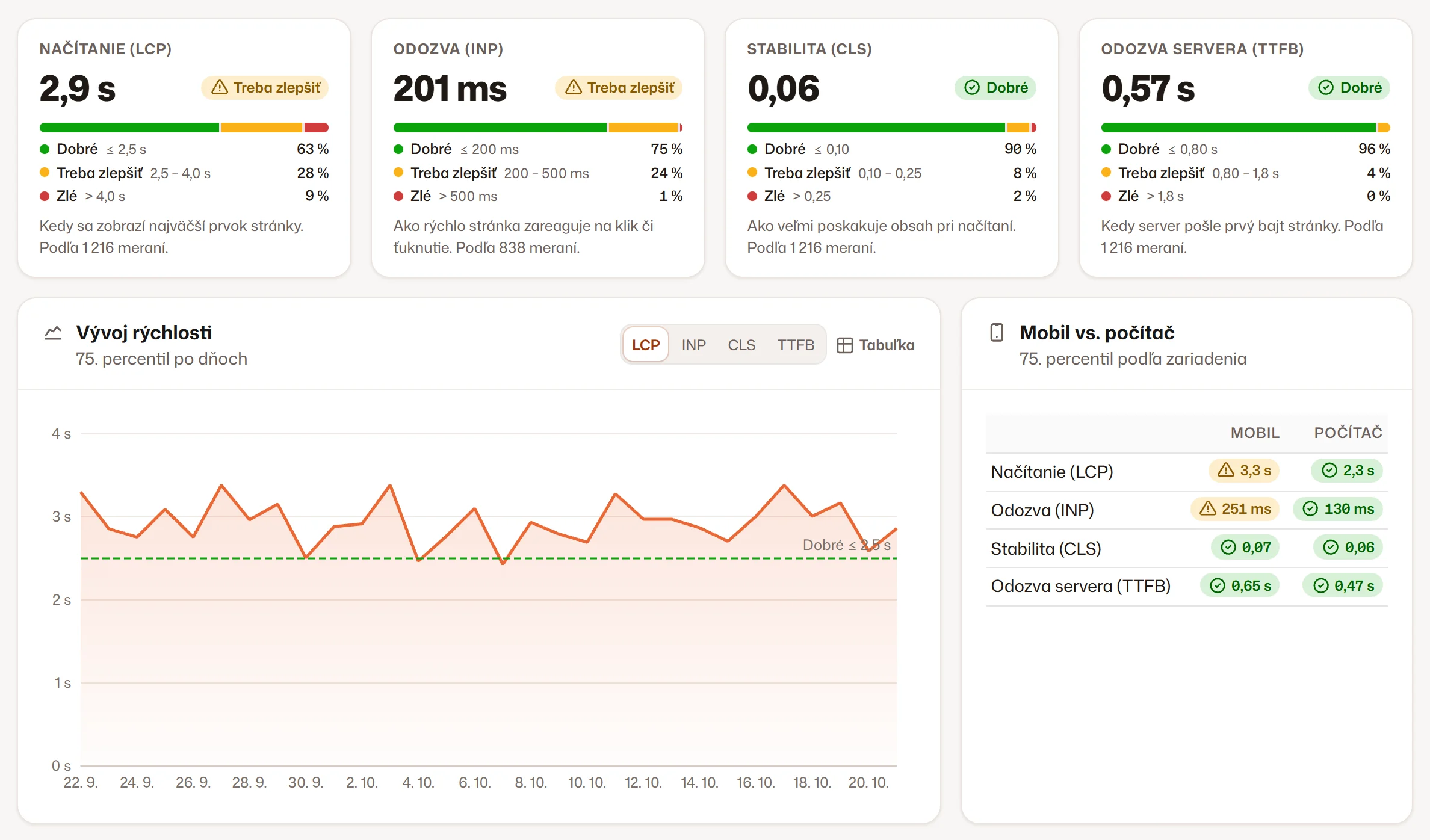Image resolution: width=1430 pixels, height=840 pixels.
Task: Click the desktop TTFB 0,47 s badge
Action: 1343,585
